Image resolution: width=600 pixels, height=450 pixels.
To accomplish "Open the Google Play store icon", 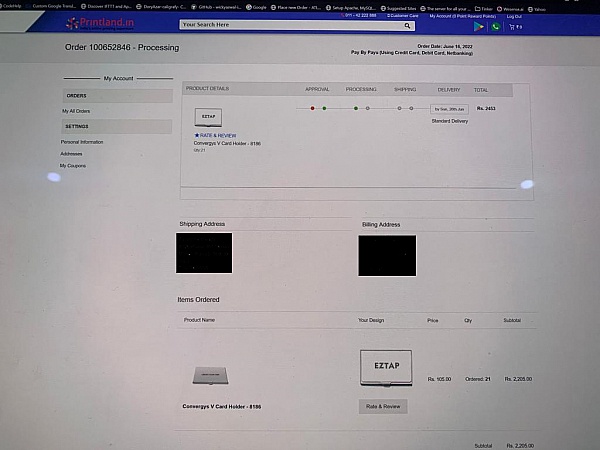I will coord(478,26).
